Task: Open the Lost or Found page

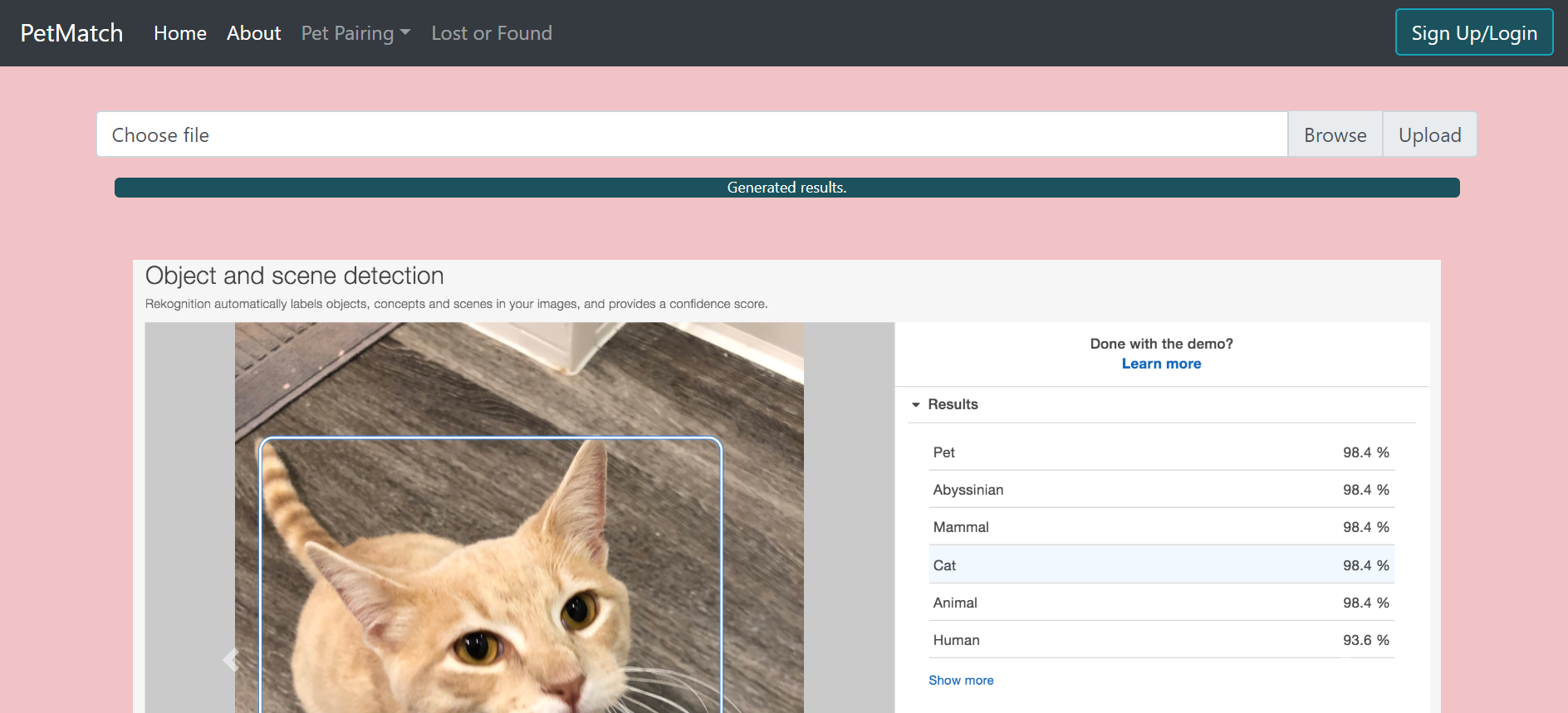Action: 492,33
